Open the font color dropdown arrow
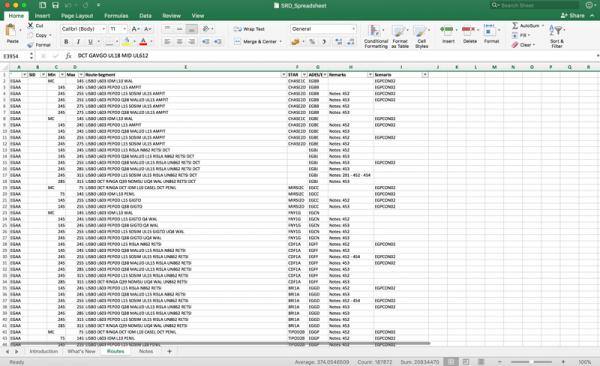Screen dimensions: 600x366 [x=152, y=41]
